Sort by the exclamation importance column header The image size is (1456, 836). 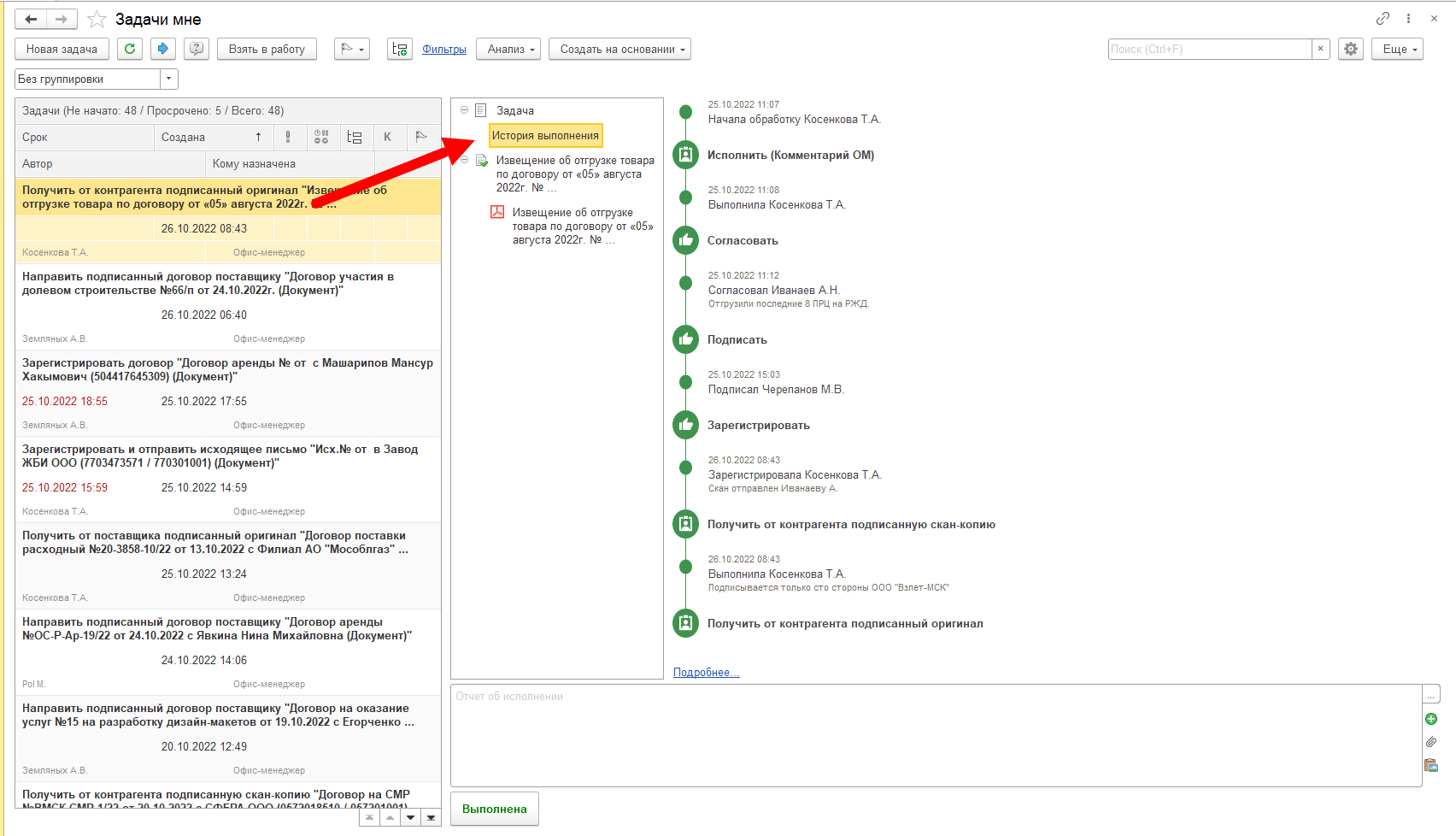(x=288, y=137)
